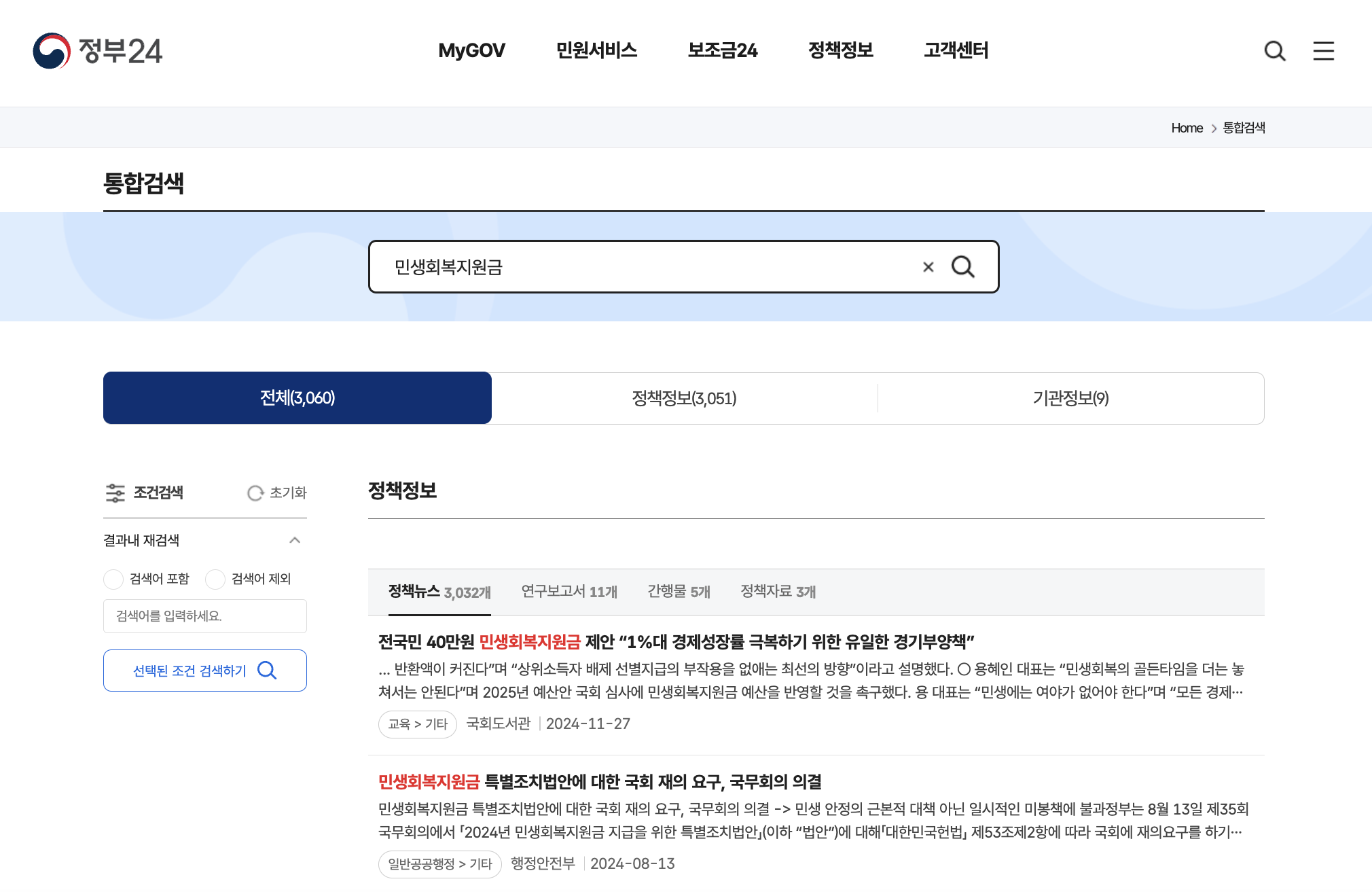The height and width of the screenshot is (892, 1372).
Task: Open the 고객센터 menu
Action: pos(956,50)
